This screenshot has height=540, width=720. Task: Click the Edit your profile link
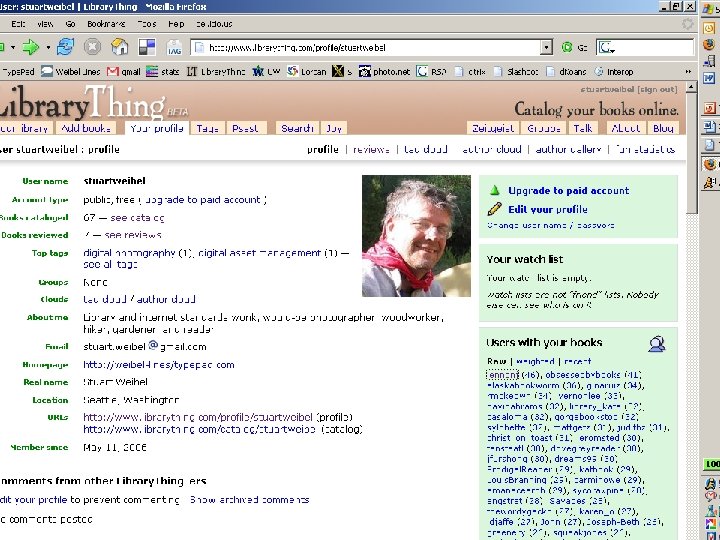pyautogui.click(x=548, y=209)
